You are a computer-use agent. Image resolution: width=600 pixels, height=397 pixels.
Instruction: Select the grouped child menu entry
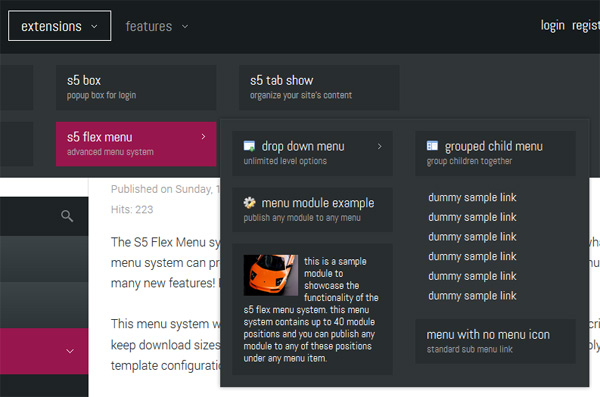[x=496, y=153]
